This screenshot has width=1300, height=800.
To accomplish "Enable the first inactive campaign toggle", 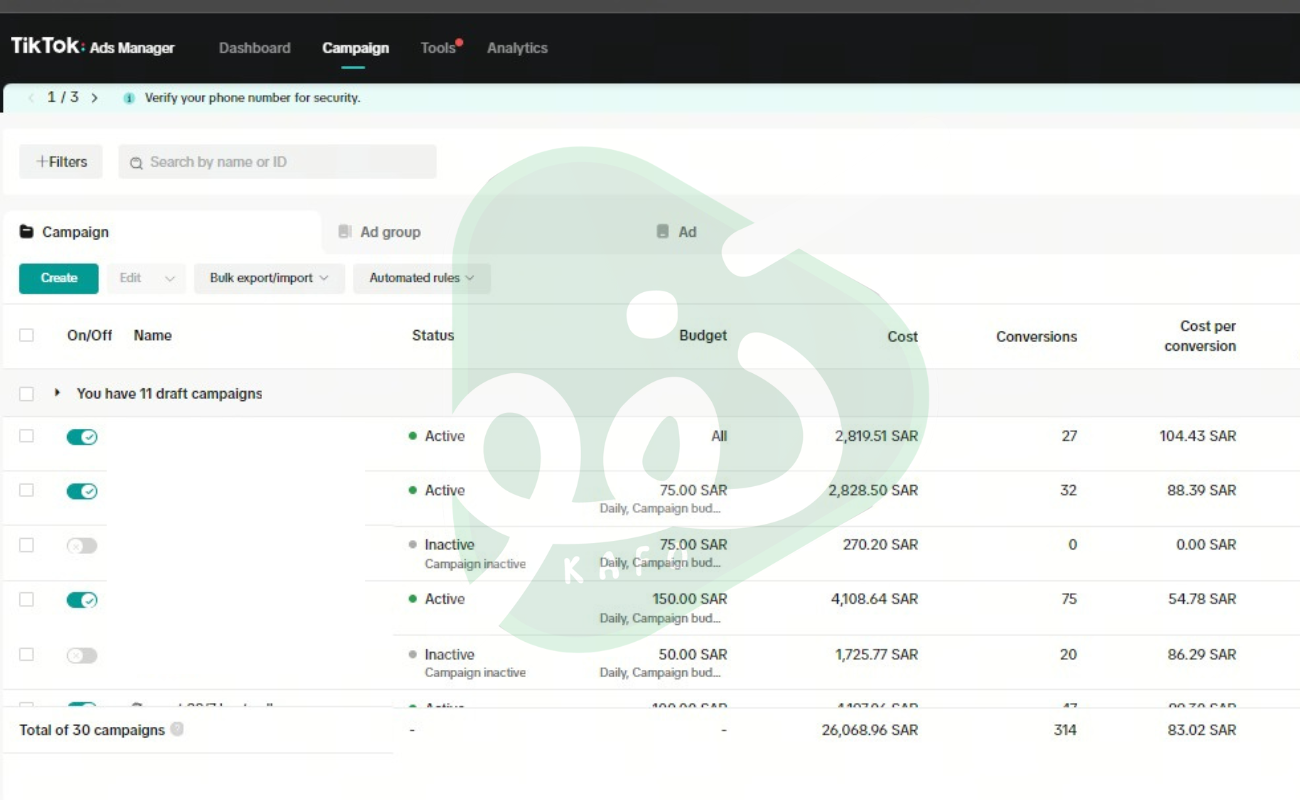I will pyautogui.click(x=82, y=546).
